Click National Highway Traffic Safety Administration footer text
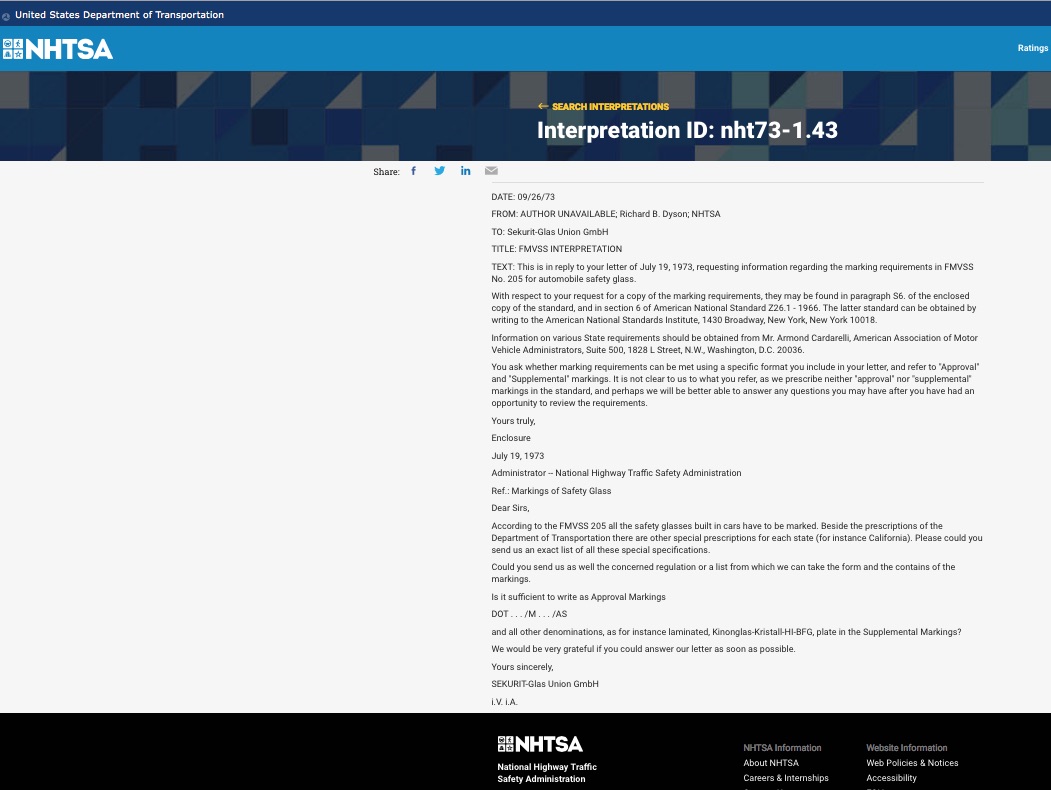Screen dimensions: 1051x790 click(x=547, y=773)
